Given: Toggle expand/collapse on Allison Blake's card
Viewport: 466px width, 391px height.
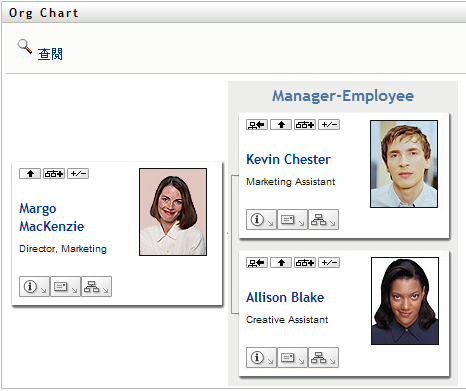Looking at the screenshot, I should (x=329, y=263).
